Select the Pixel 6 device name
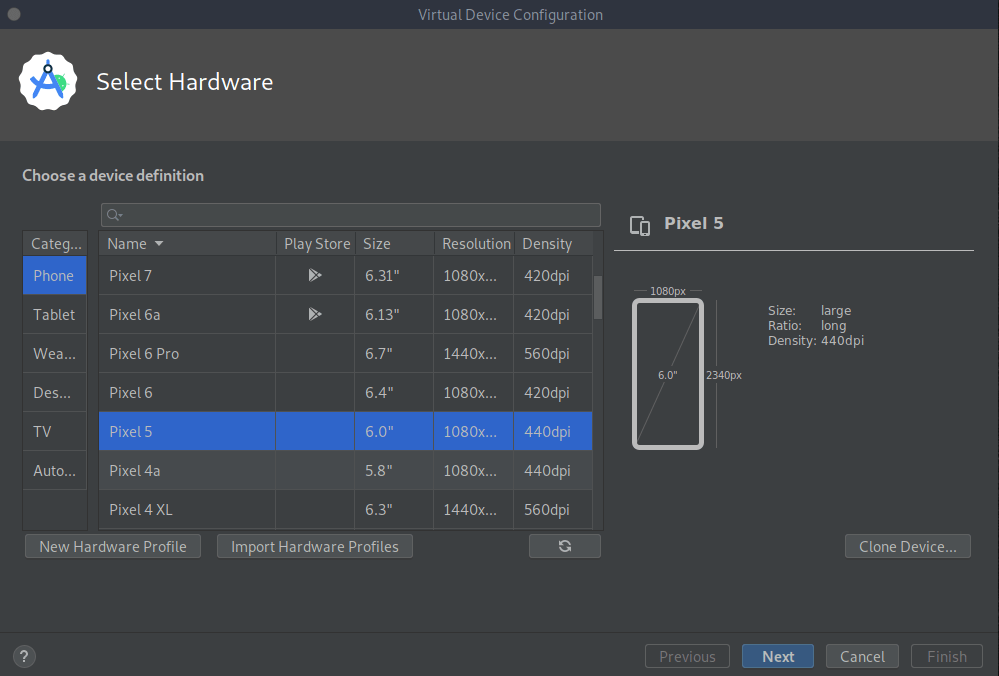This screenshot has width=999, height=676. tap(131, 392)
